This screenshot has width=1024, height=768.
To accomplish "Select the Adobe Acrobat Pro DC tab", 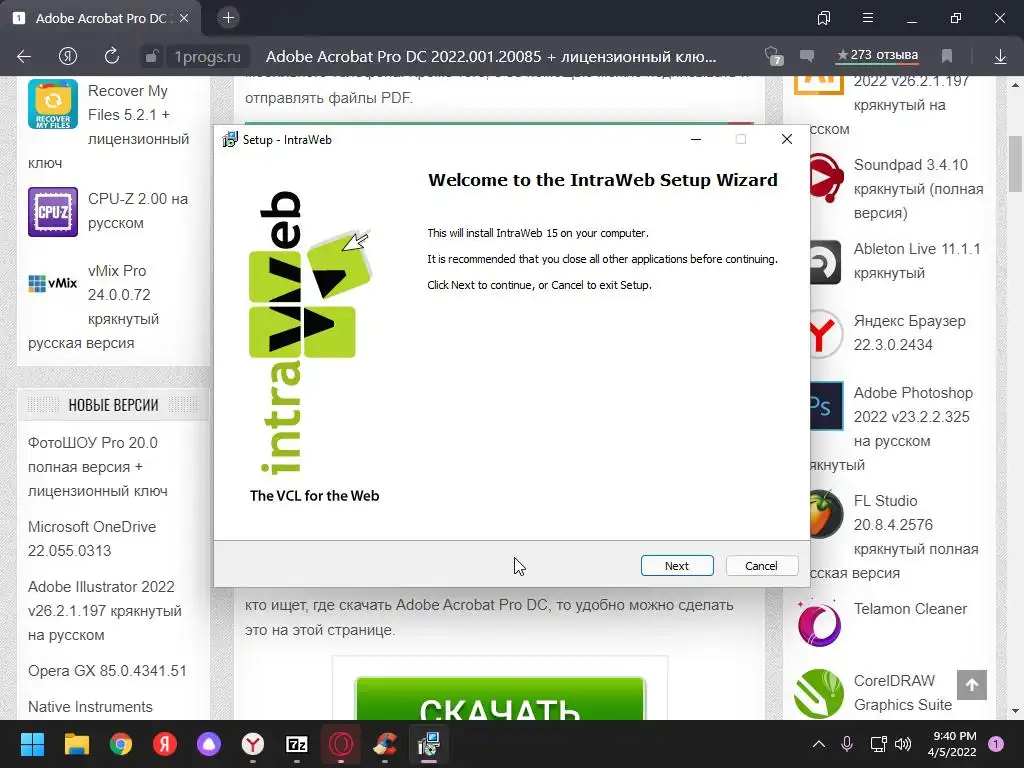I will pos(101,18).
